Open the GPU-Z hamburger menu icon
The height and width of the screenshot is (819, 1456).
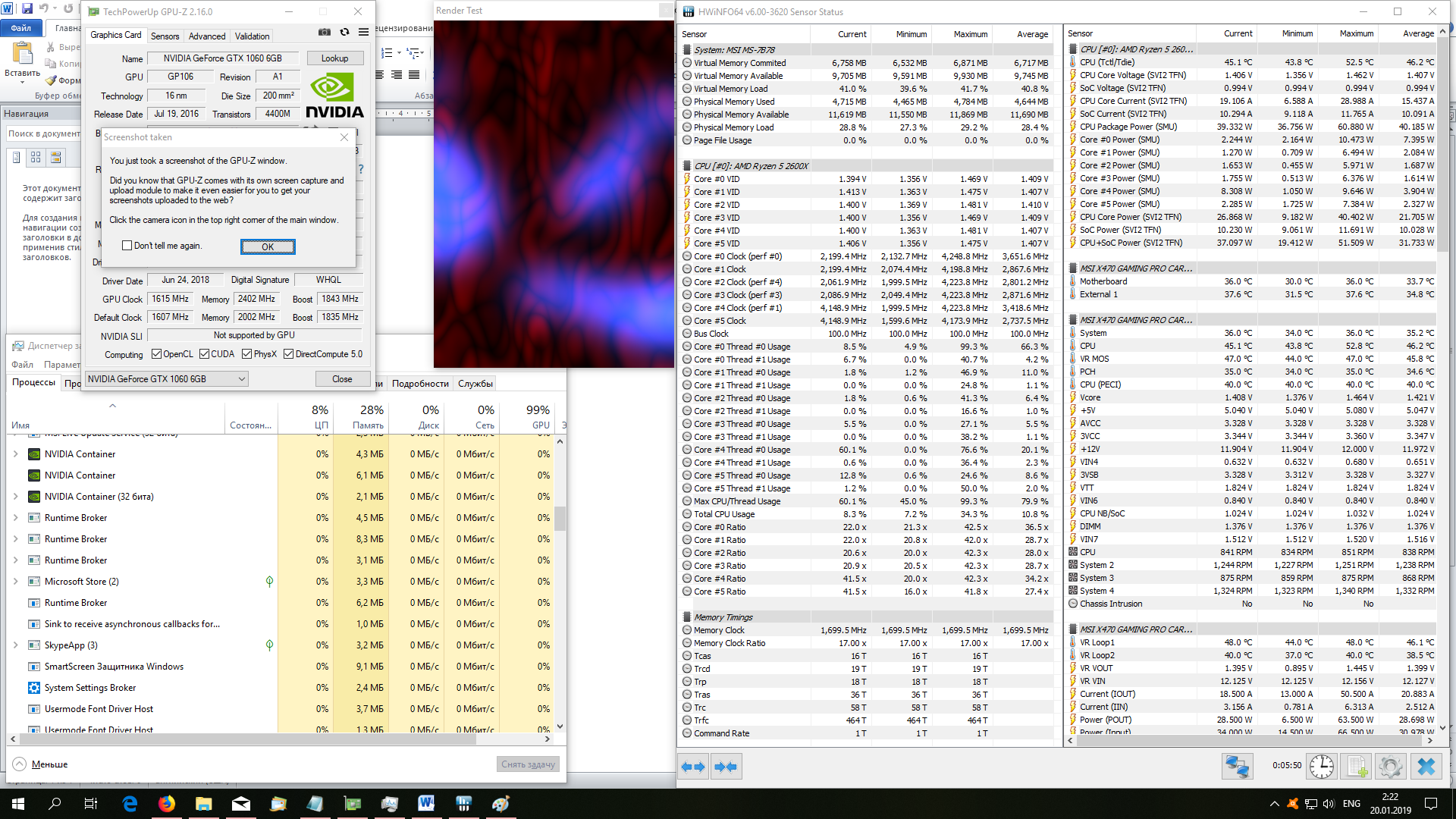pos(364,33)
